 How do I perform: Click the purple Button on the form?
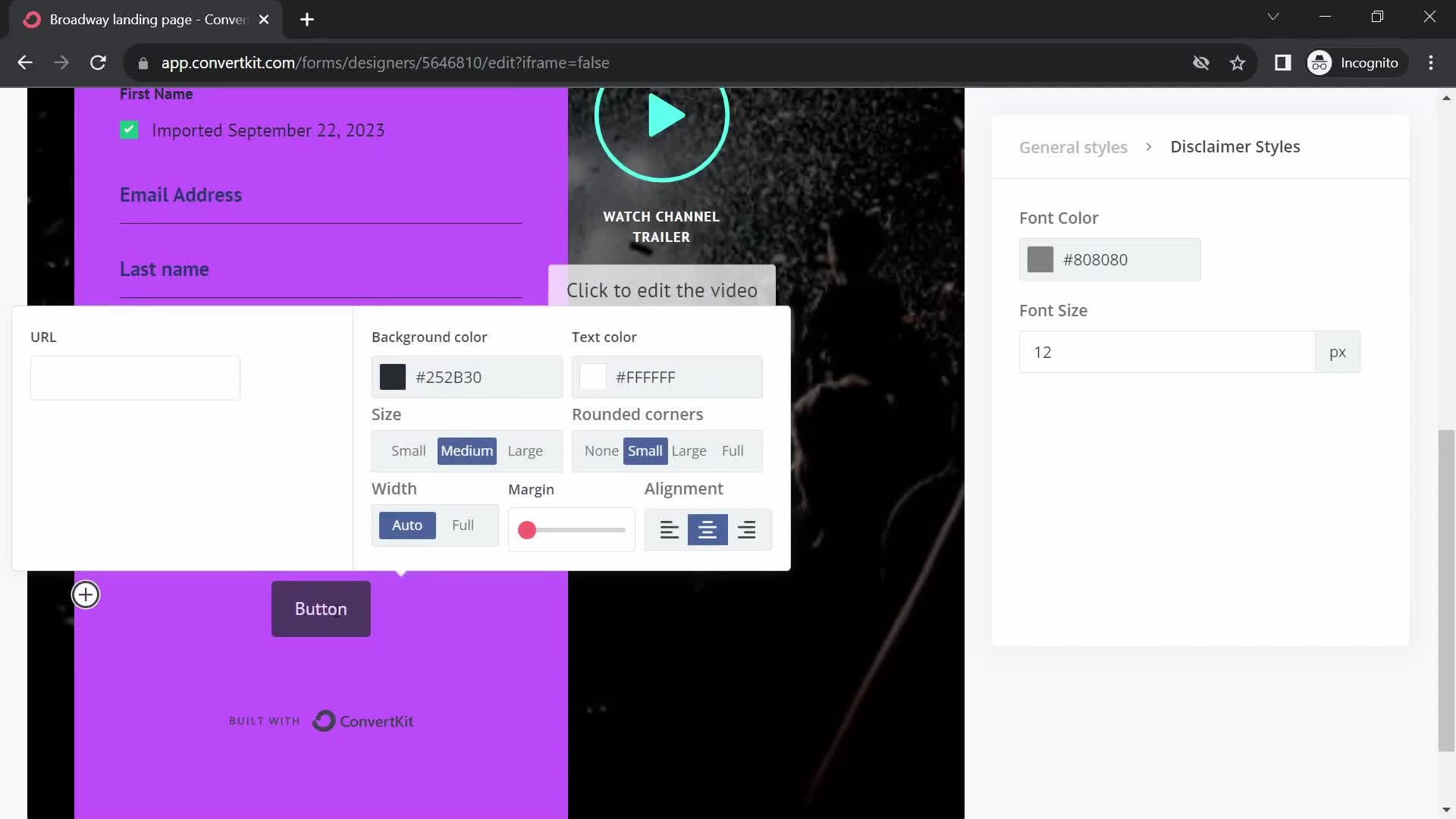[321, 609]
